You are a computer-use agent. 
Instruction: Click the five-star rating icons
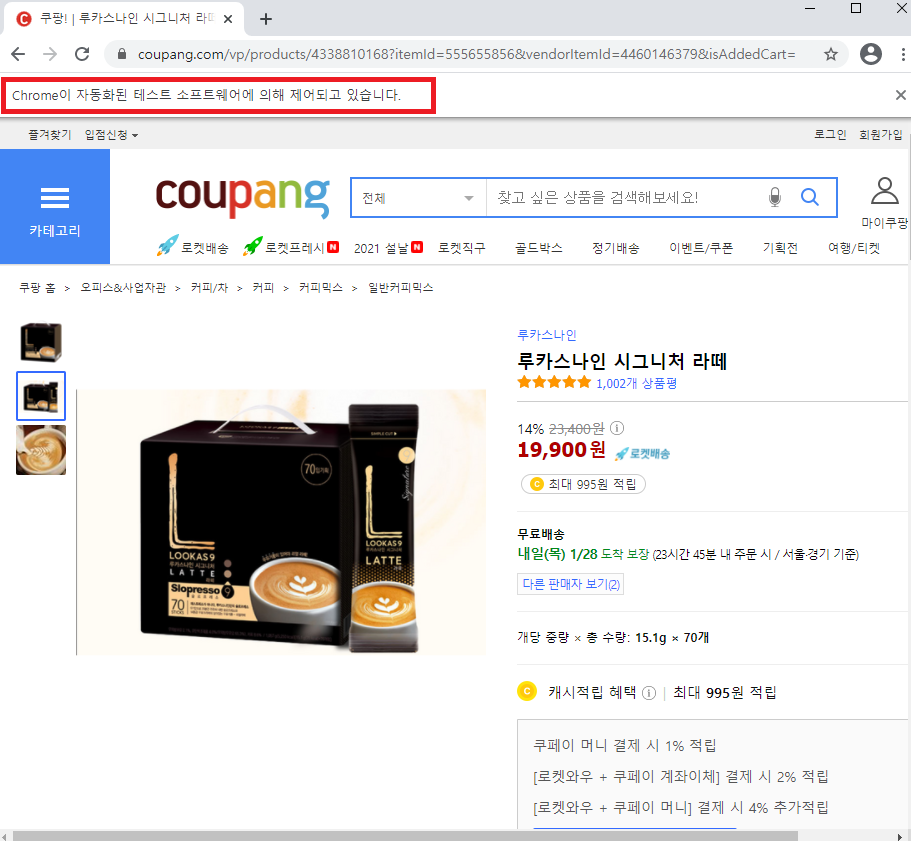coord(554,382)
